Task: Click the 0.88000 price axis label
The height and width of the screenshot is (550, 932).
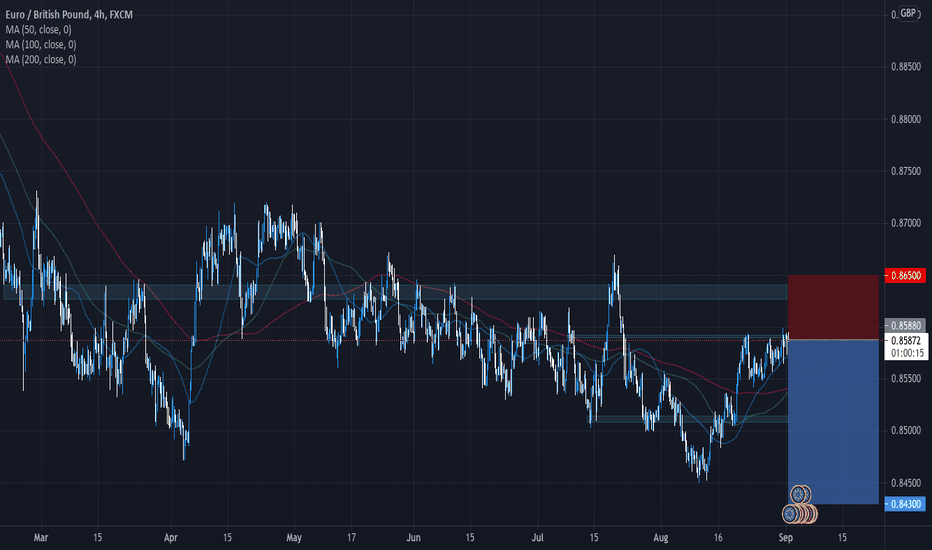Action: [906, 119]
